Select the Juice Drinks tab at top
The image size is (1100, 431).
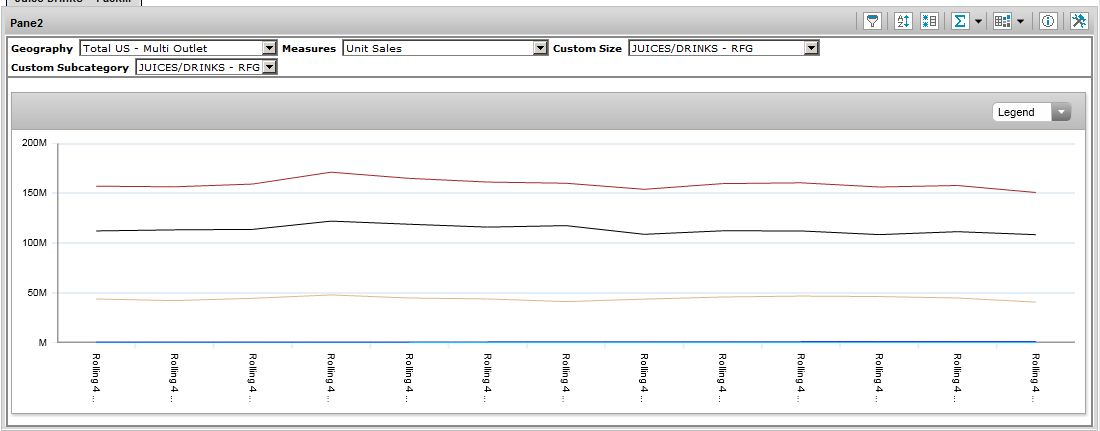click(x=70, y=2)
